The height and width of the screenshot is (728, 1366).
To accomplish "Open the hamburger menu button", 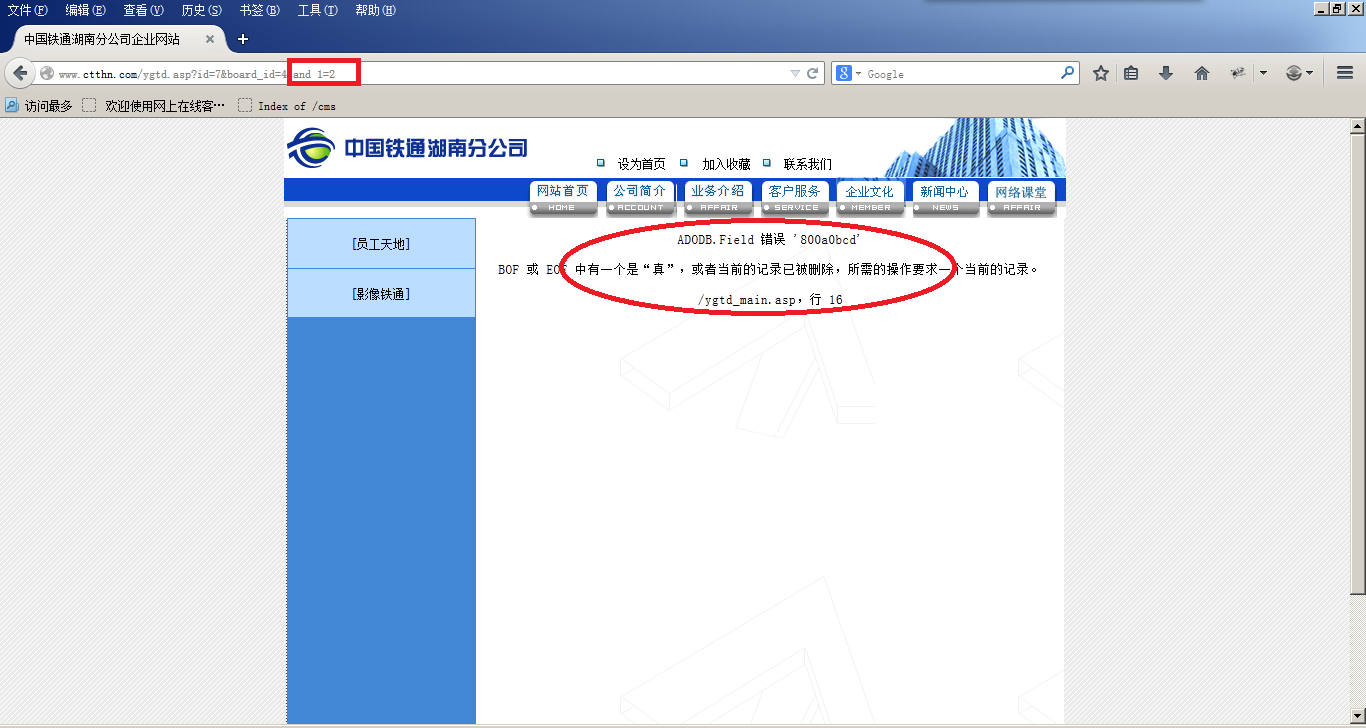I will [1344, 73].
